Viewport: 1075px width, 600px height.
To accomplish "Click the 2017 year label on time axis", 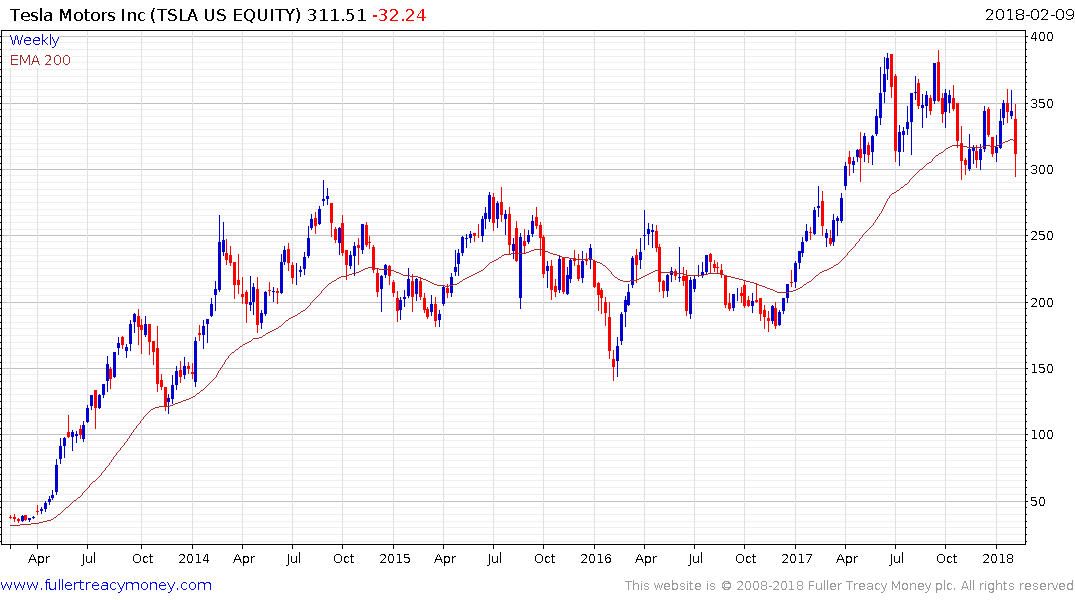I will [x=797, y=558].
